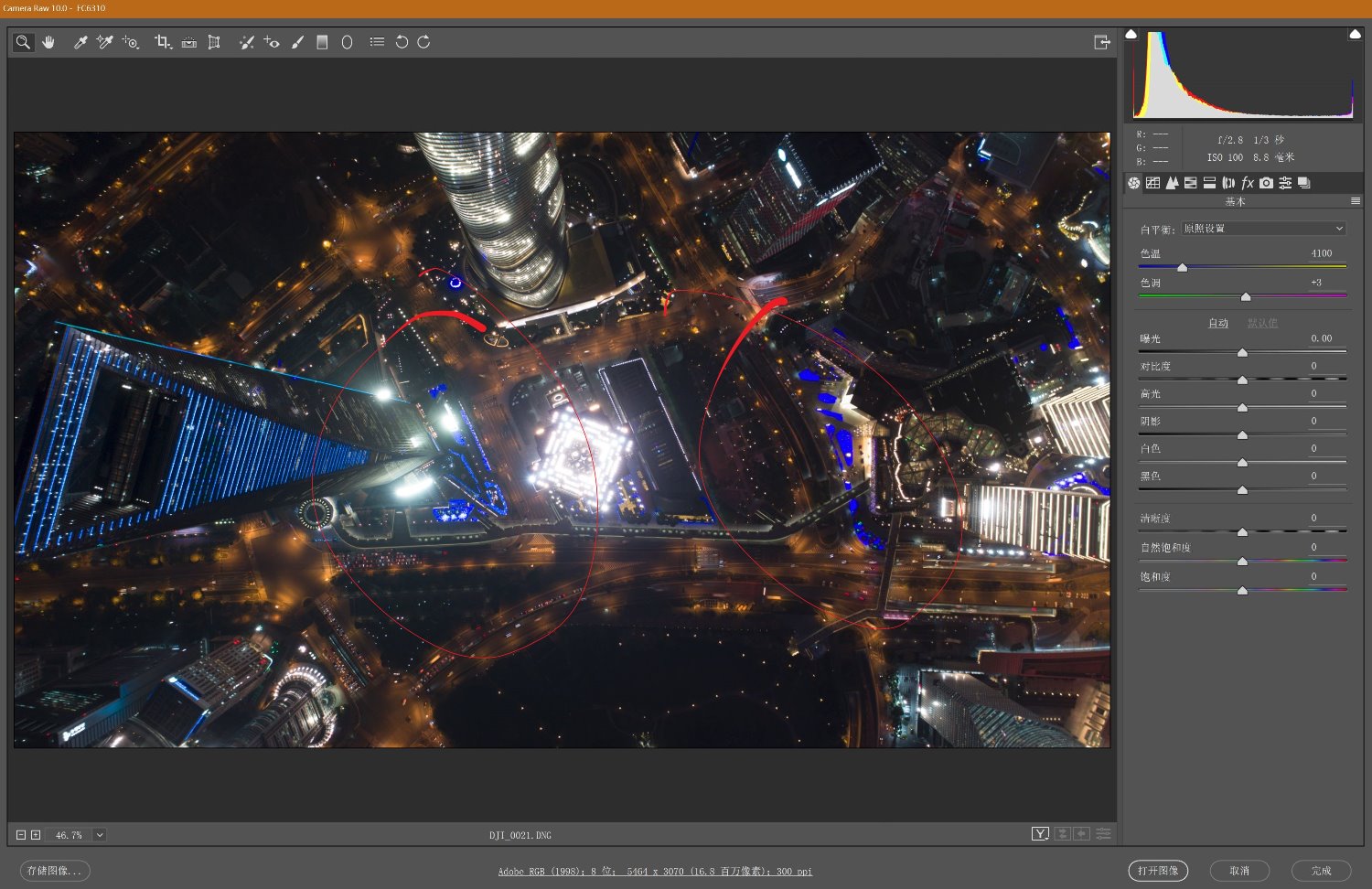
Task: Select the Graduated Filter tool
Action: tap(322, 42)
